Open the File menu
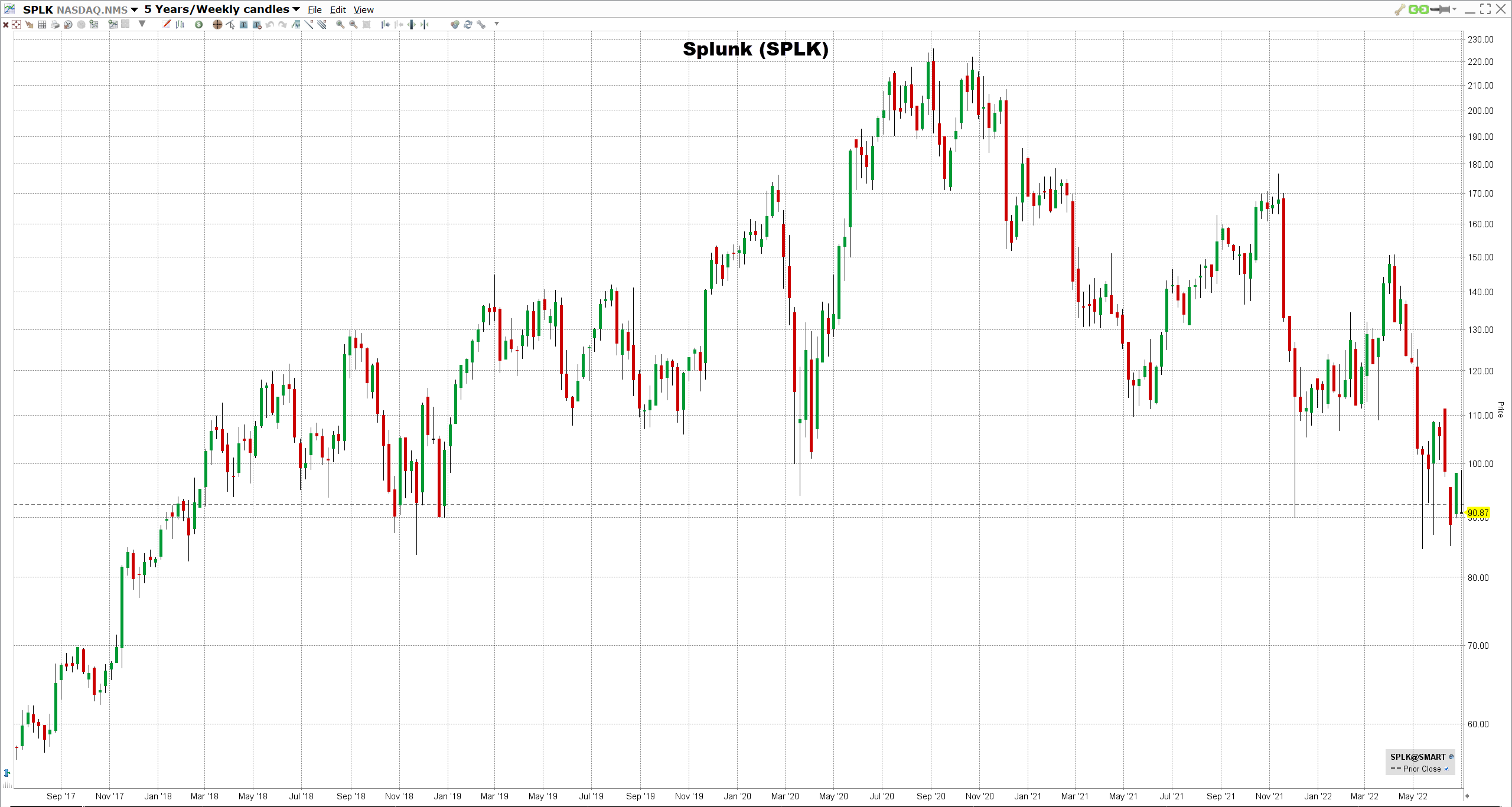Screen dimensions: 1512x807 click(315, 9)
